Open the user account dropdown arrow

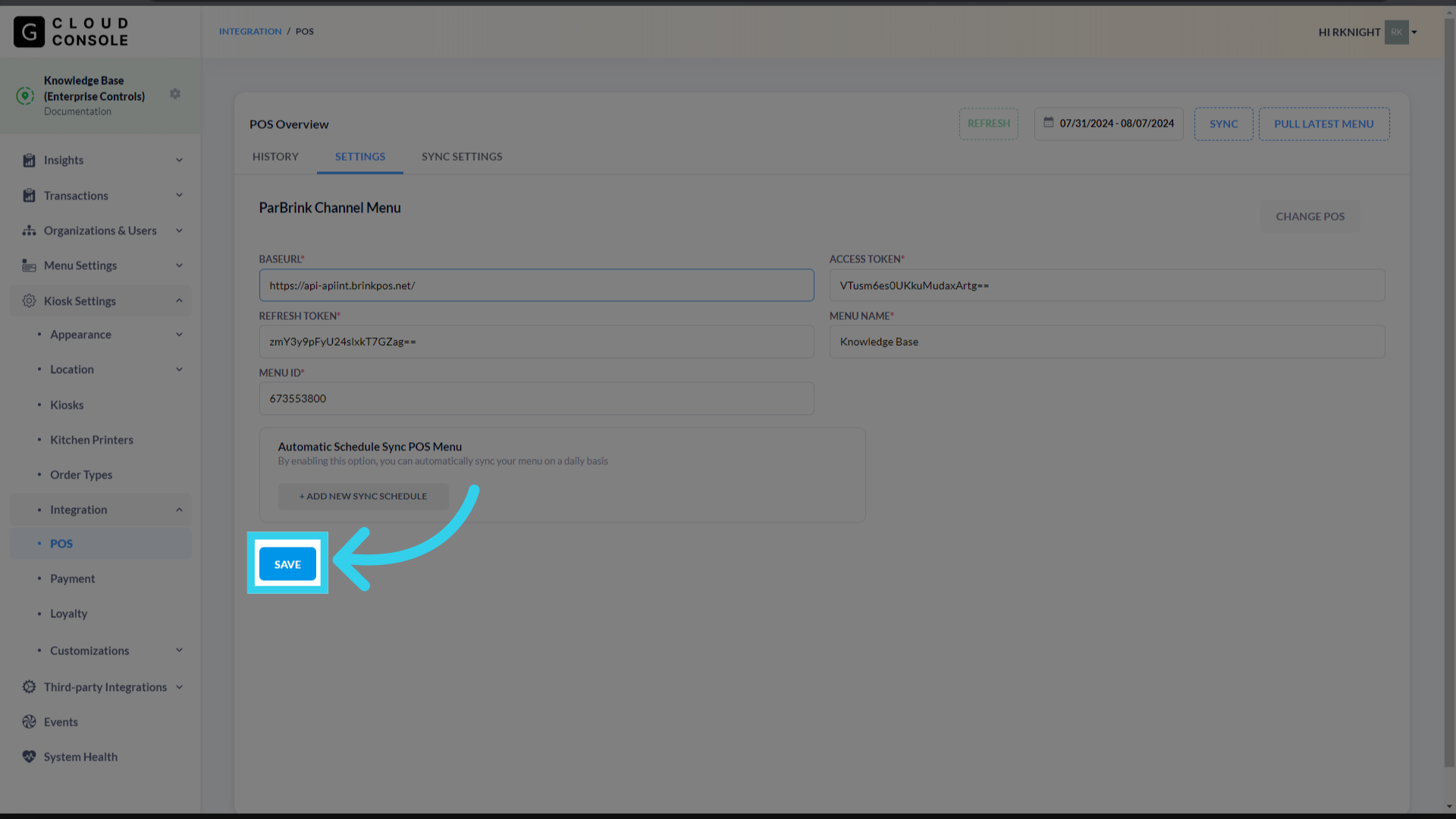point(1414,32)
